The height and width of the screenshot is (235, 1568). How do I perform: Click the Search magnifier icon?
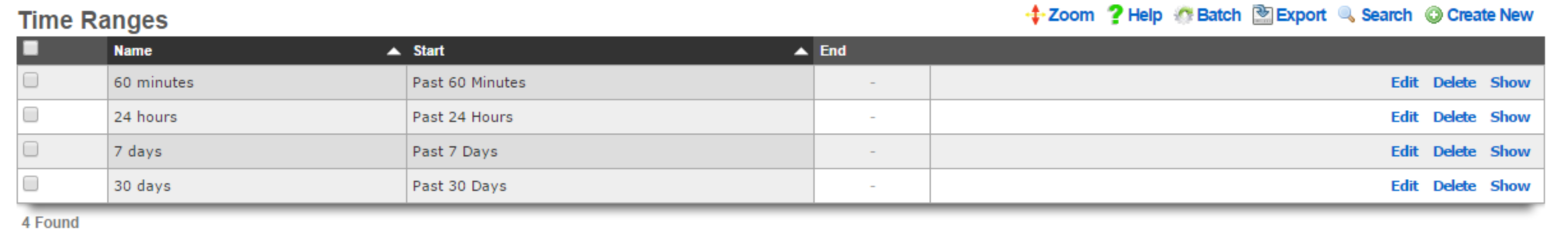pos(1346,15)
